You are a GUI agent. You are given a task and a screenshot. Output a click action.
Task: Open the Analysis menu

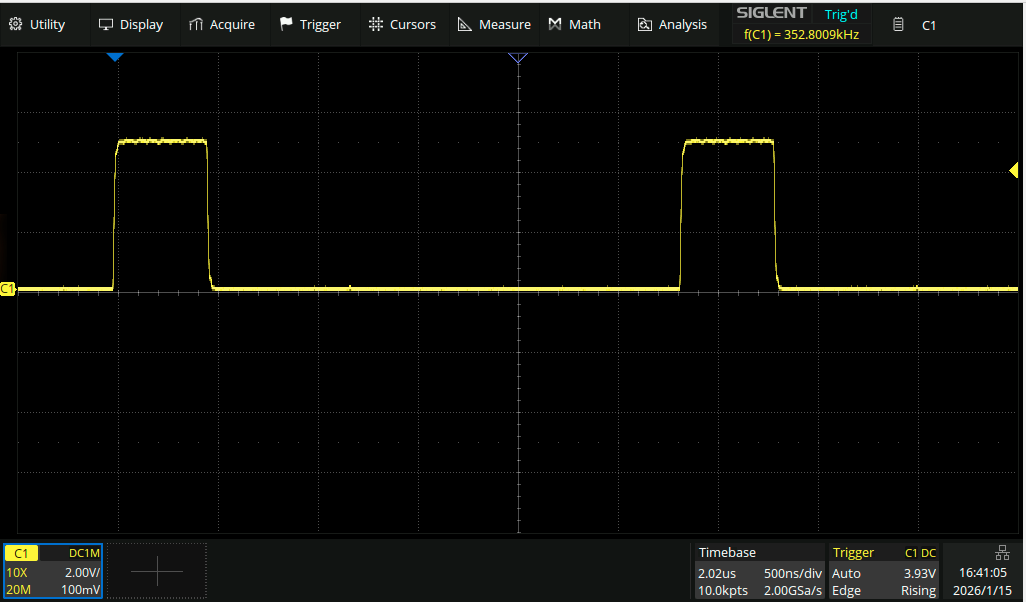[x=672, y=24]
